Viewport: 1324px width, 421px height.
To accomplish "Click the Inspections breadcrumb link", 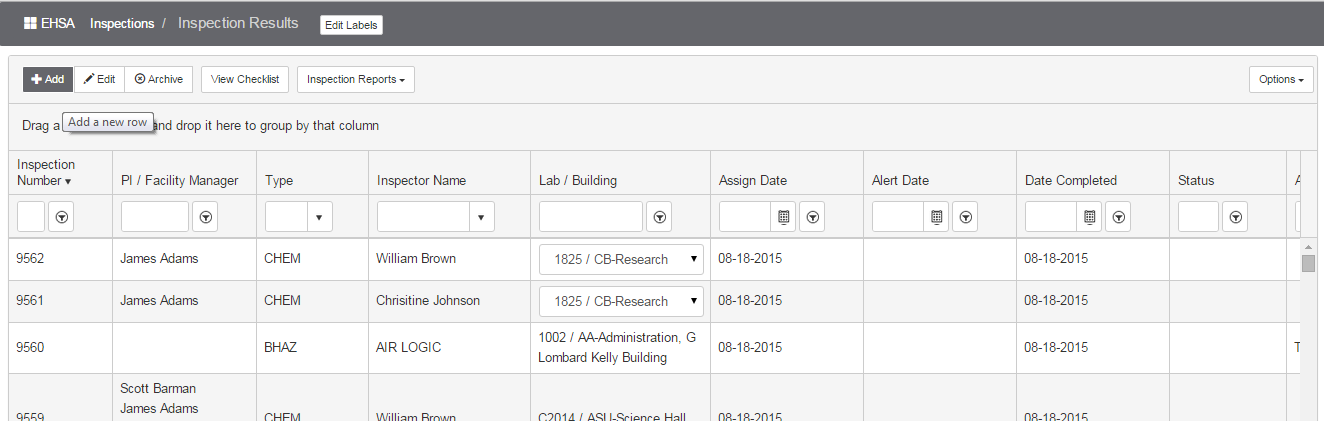I will 122,23.
